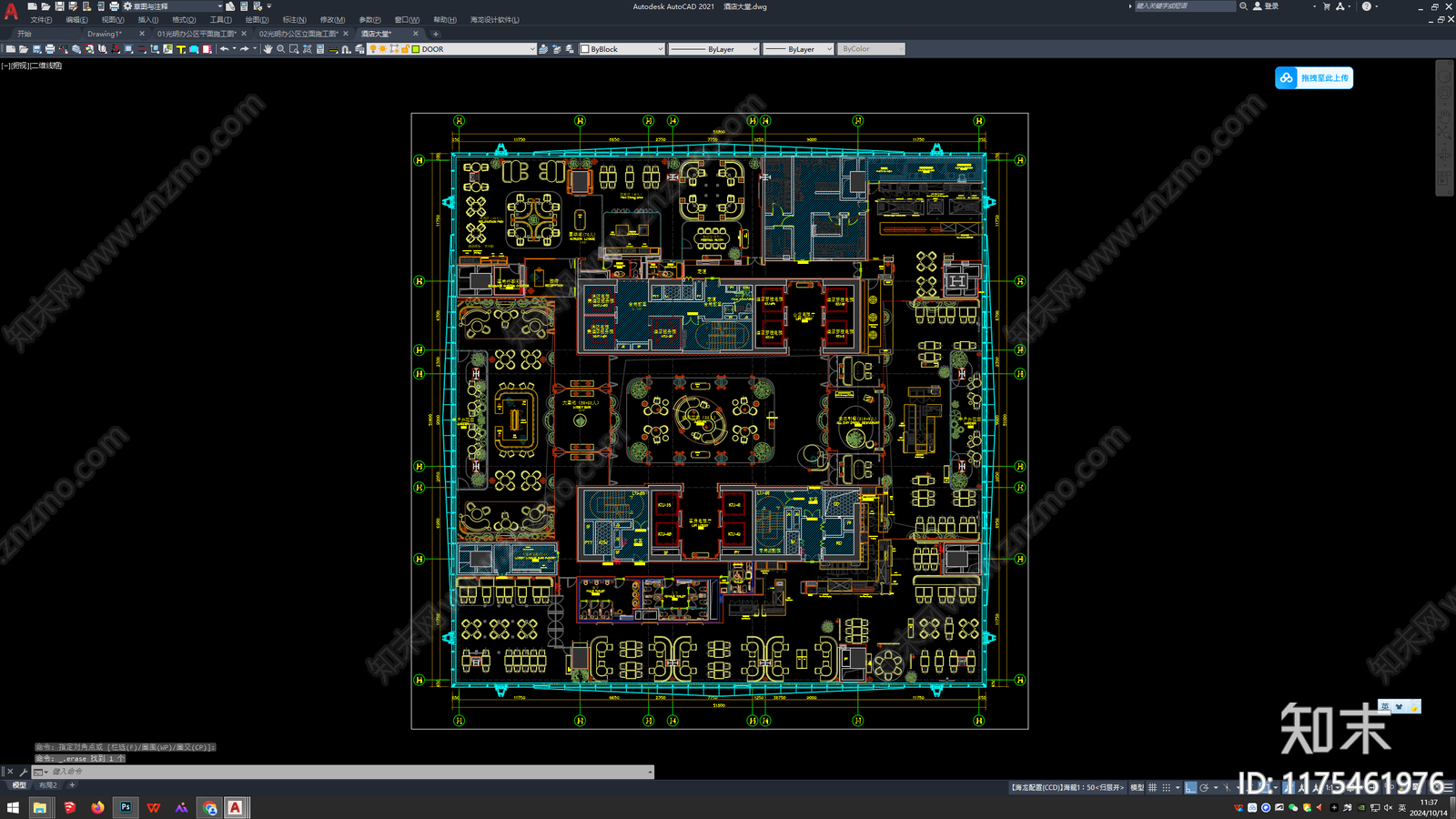The height and width of the screenshot is (819, 1456).
Task: Click the search magnifier icon in title bar
Action: (x=1243, y=6)
